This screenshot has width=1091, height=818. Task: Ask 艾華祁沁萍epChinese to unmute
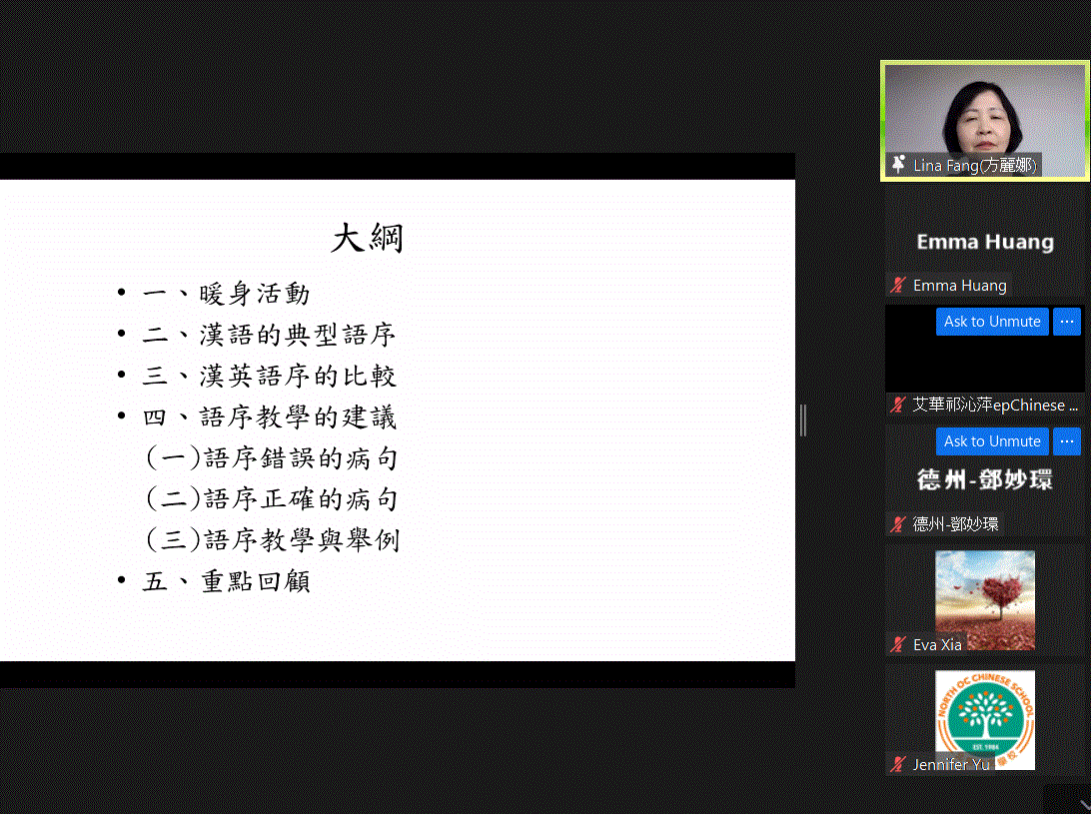[992, 321]
